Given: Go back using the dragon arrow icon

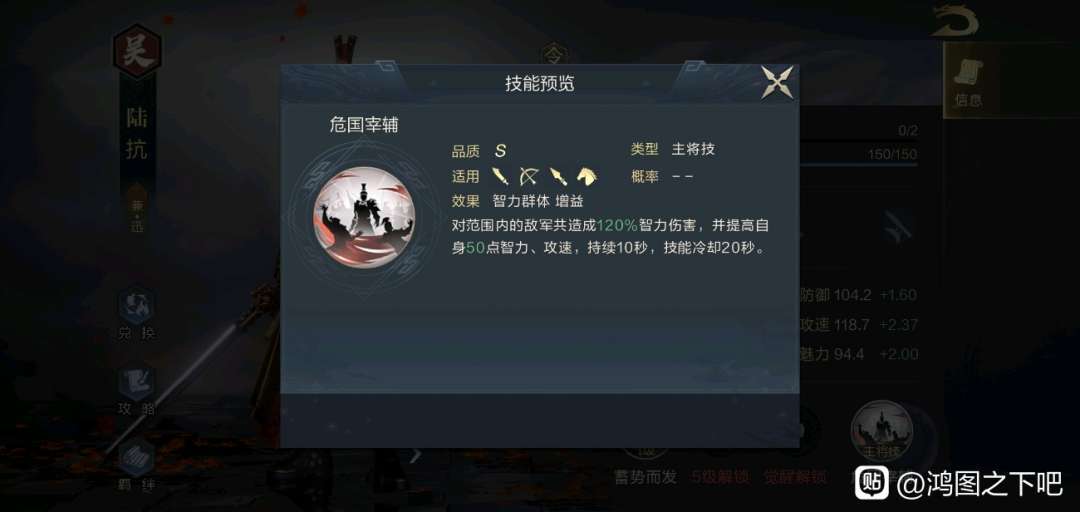Looking at the screenshot, I should [x=955, y=22].
